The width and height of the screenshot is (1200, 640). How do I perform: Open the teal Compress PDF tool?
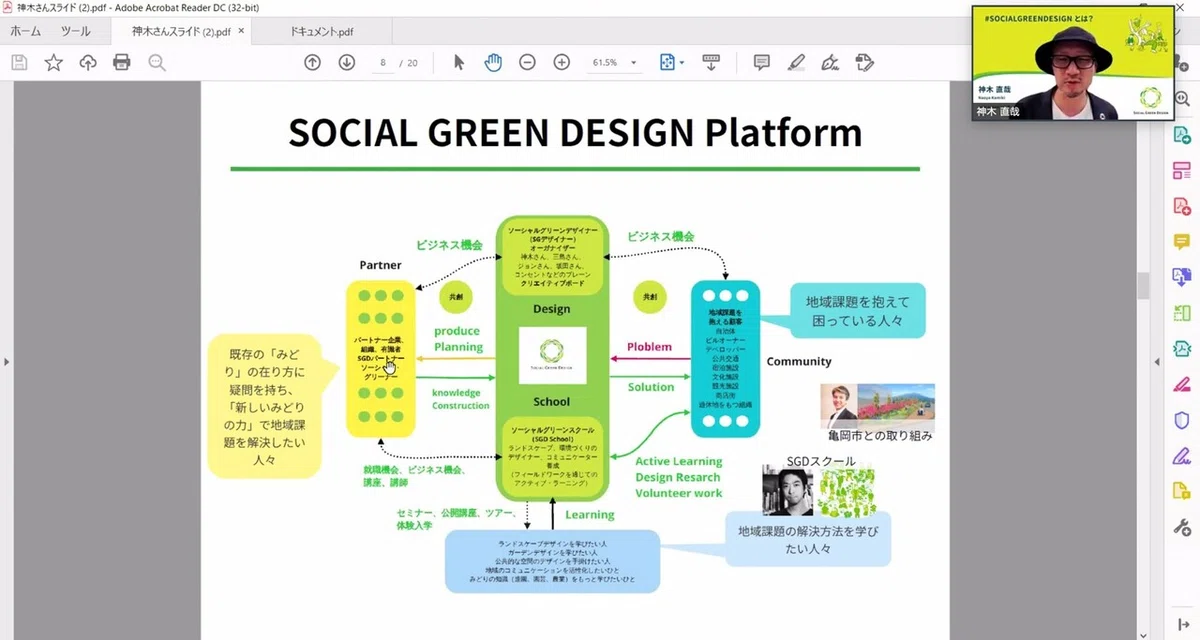click(1182, 348)
